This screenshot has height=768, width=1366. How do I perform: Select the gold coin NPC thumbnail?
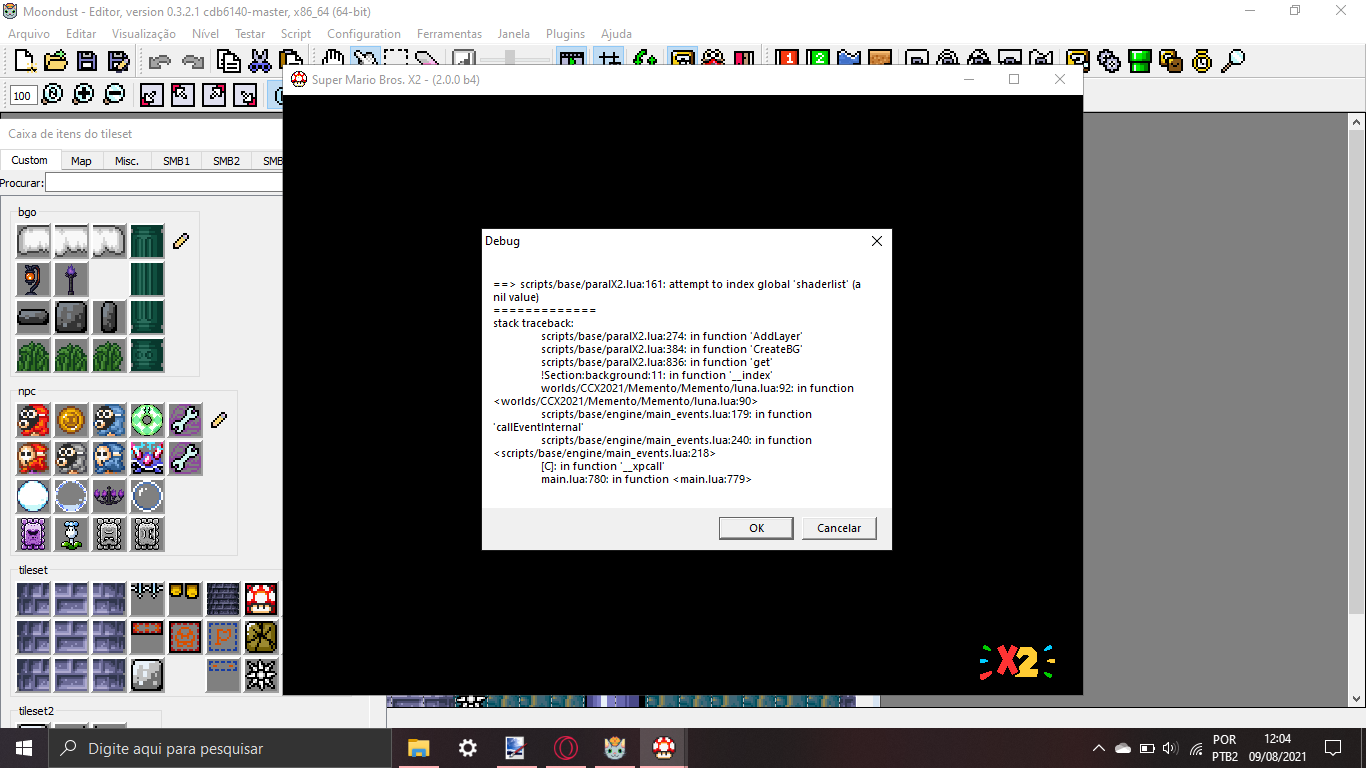(x=72, y=419)
